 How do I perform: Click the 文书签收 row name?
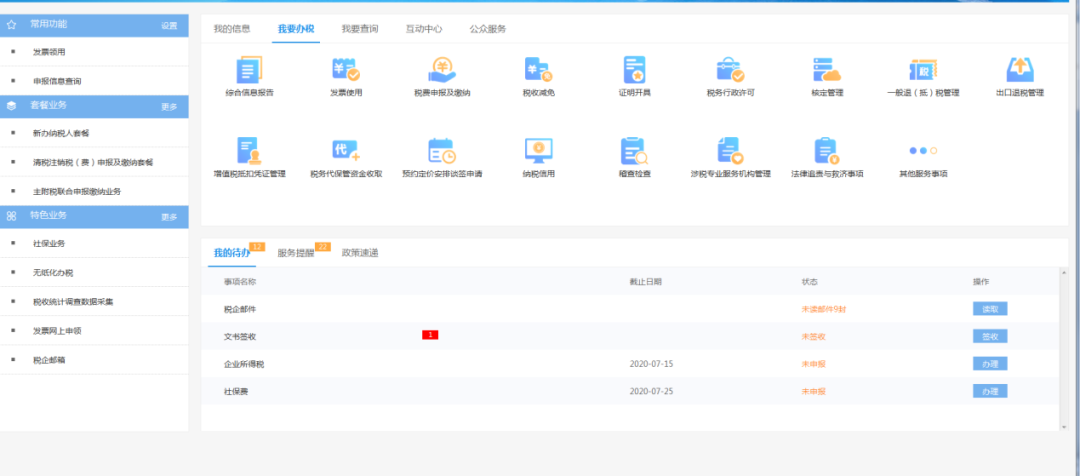click(240, 337)
